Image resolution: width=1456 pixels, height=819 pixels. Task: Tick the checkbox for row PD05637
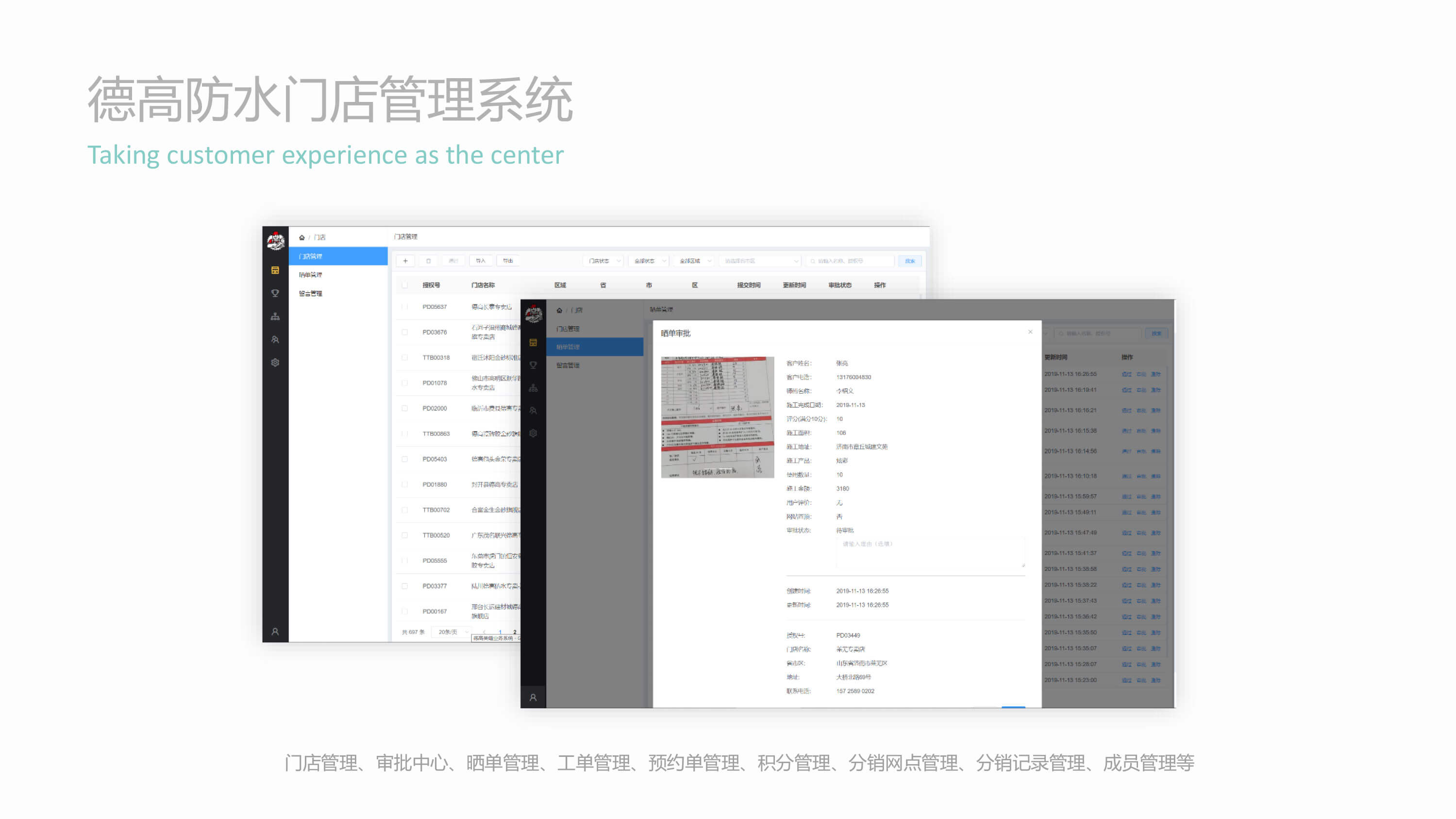tap(405, 307)
